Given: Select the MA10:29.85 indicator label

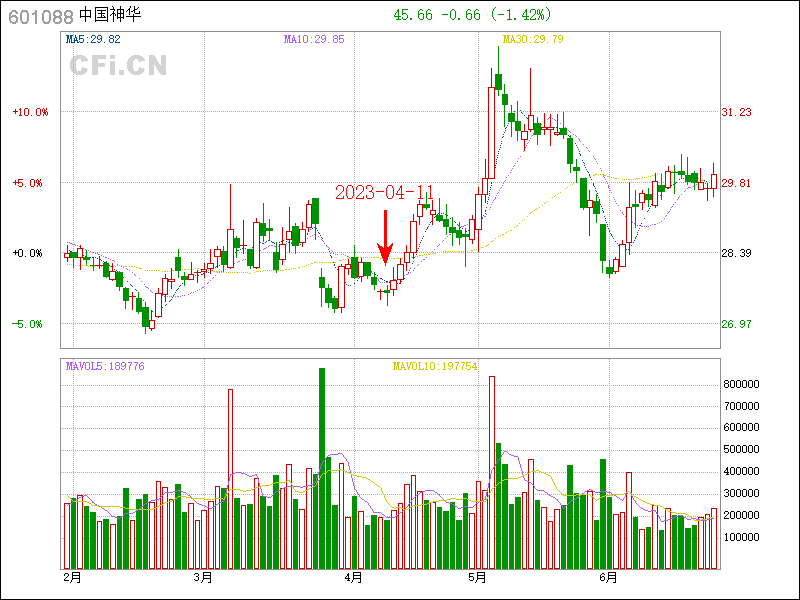Looking at the screenshot, I should pos(314,39).
